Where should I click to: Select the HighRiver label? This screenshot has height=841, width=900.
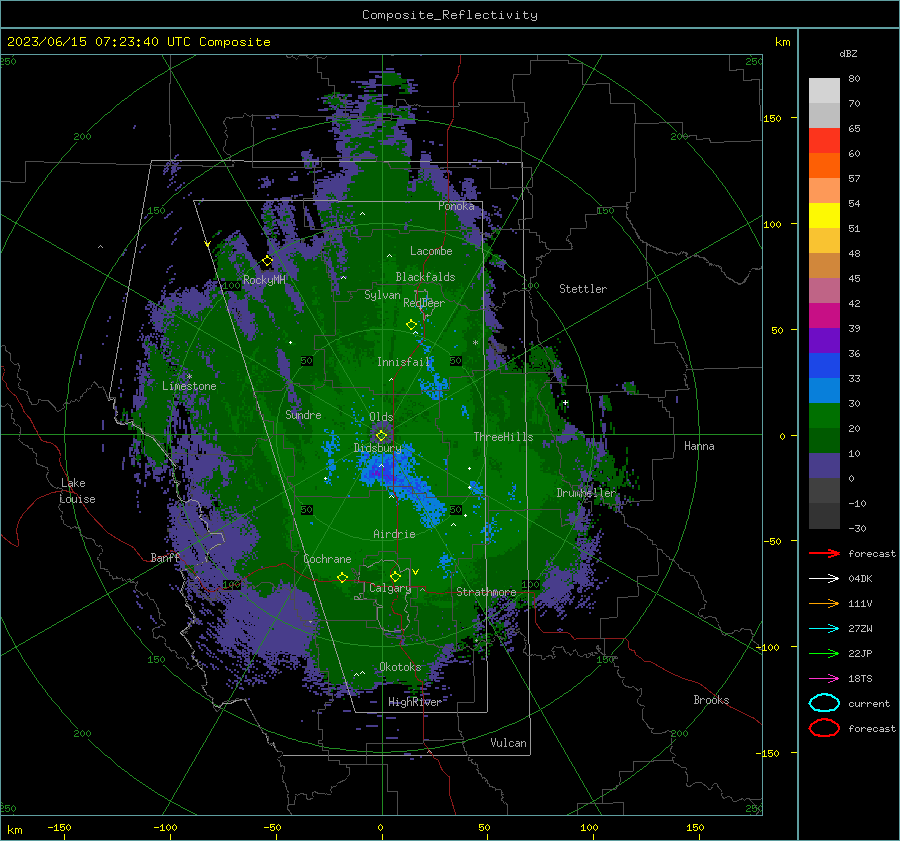click(415, 702)
